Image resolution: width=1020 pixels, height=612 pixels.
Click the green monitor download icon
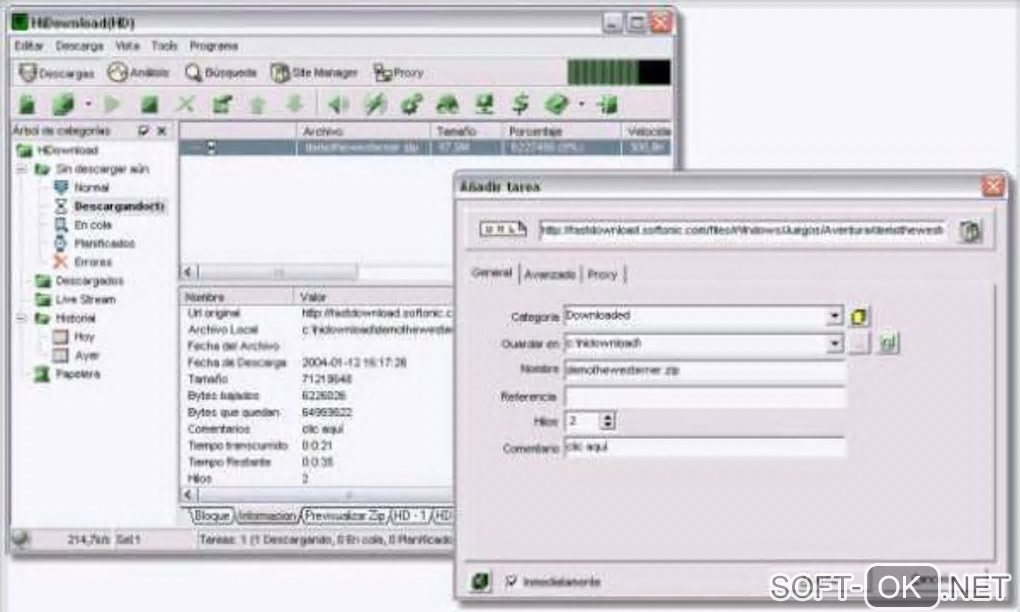point(484,104)
